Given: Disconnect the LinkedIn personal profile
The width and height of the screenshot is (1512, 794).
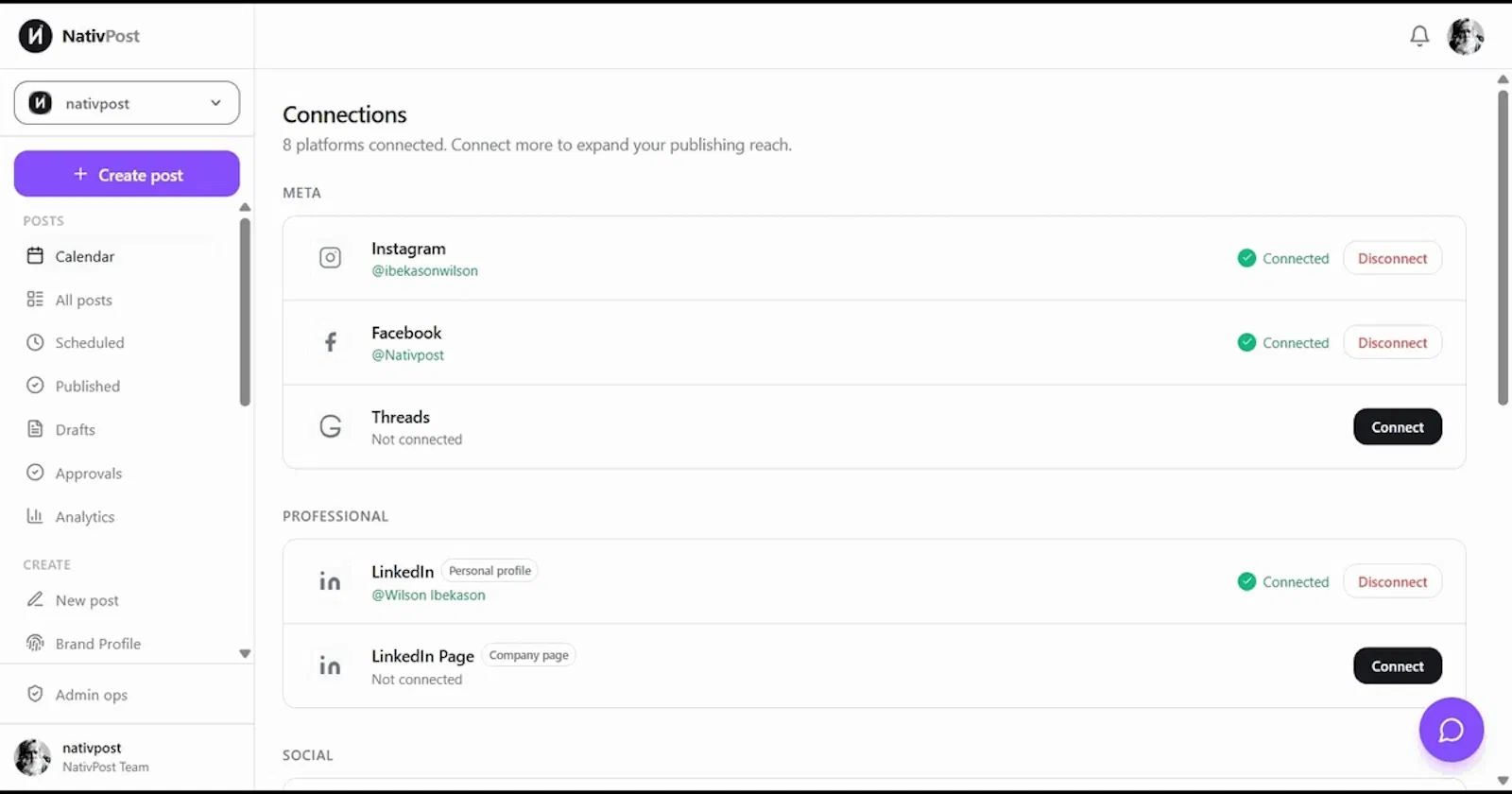Looking at the screenshot, I should (1392, 581).
